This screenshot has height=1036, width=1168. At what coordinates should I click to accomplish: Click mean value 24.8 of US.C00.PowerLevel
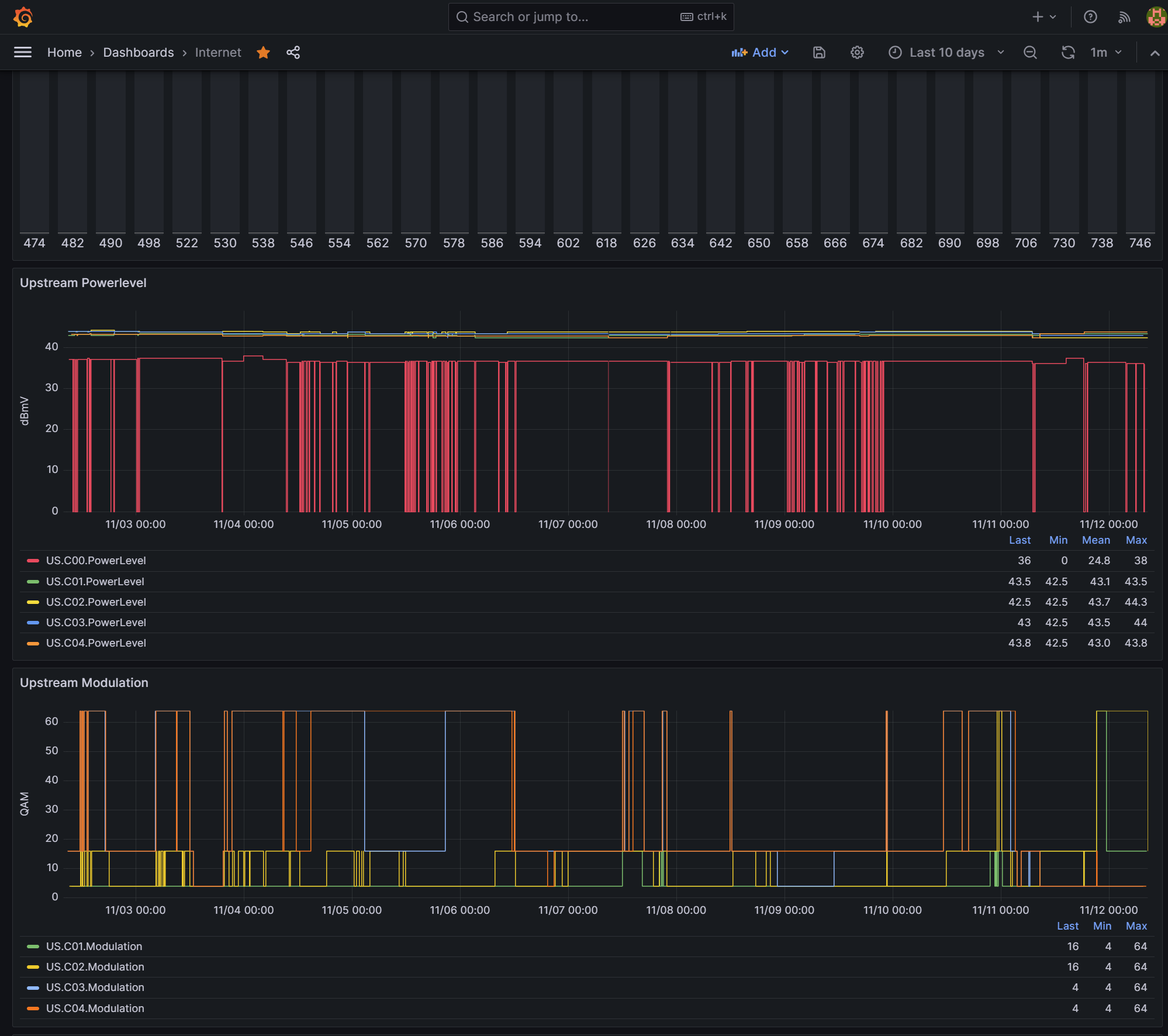[1099, 561]
